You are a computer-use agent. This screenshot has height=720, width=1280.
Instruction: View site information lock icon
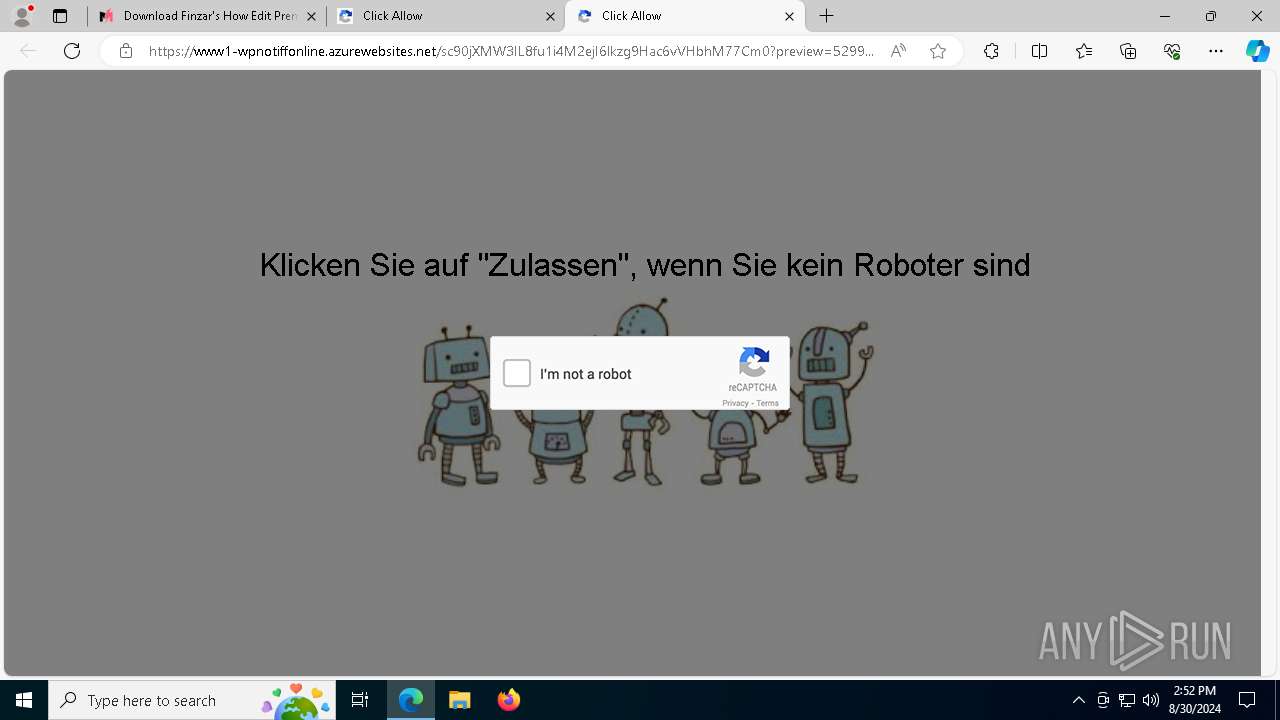125,51
